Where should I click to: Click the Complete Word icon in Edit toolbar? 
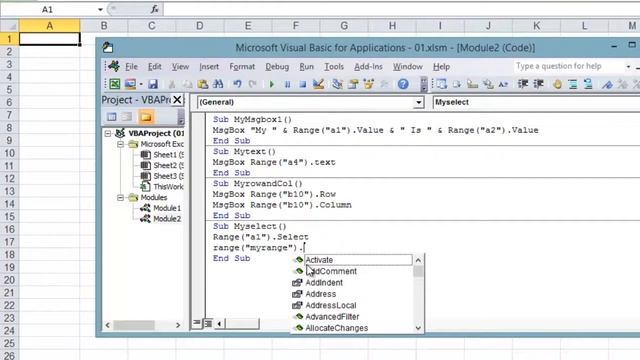(503, 84)
